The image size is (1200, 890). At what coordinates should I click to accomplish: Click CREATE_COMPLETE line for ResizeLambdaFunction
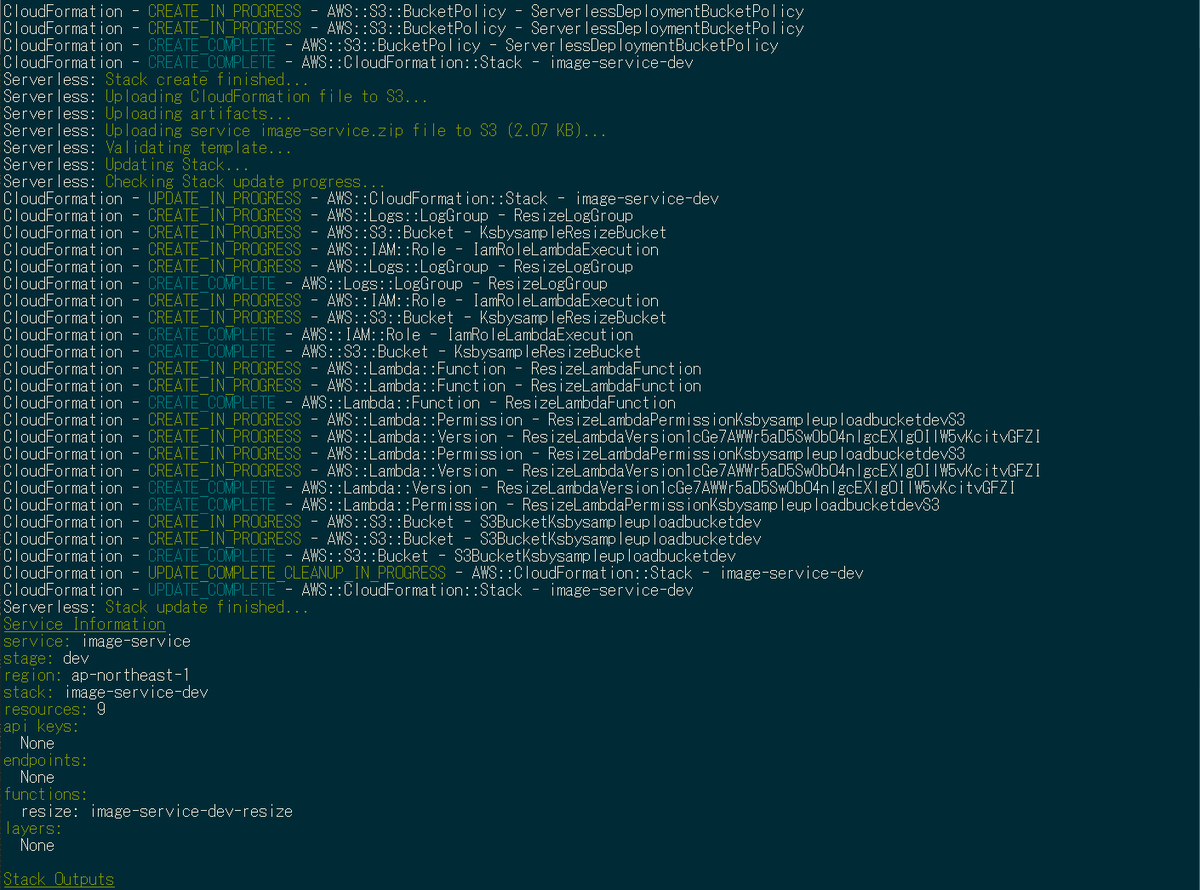pos(339,402)
